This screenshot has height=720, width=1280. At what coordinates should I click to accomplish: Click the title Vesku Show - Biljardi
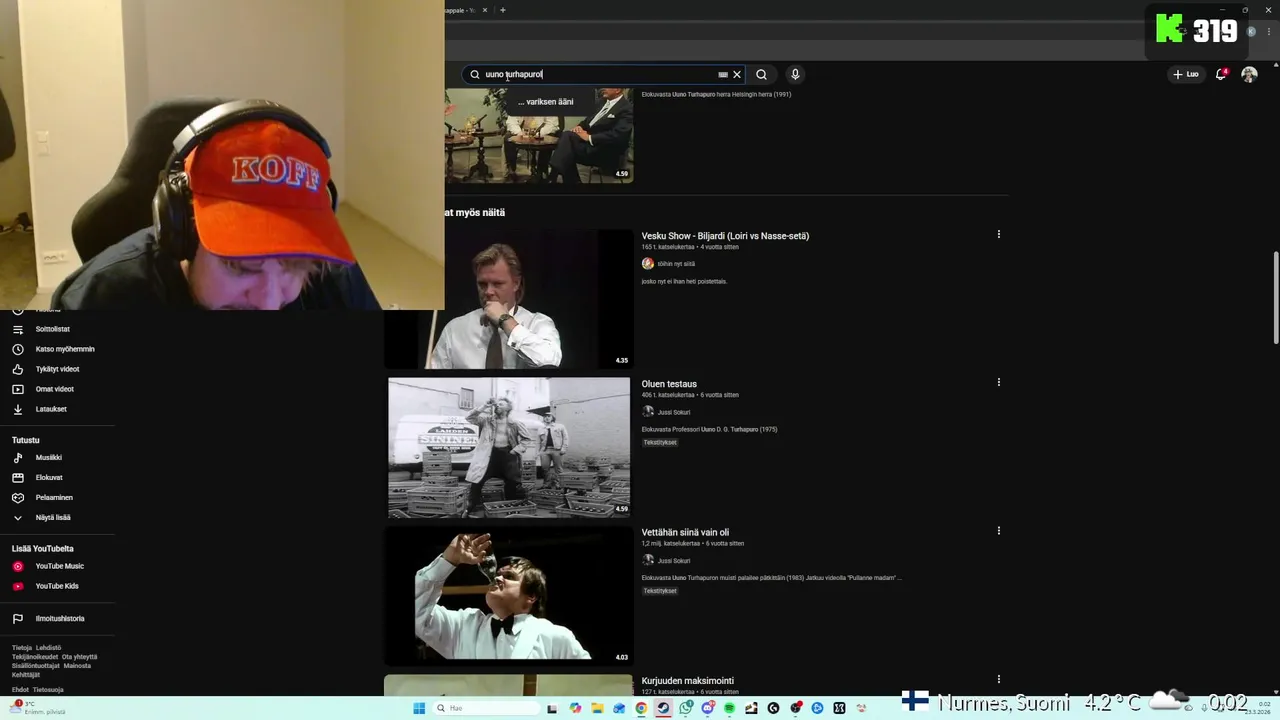point(725,236)
